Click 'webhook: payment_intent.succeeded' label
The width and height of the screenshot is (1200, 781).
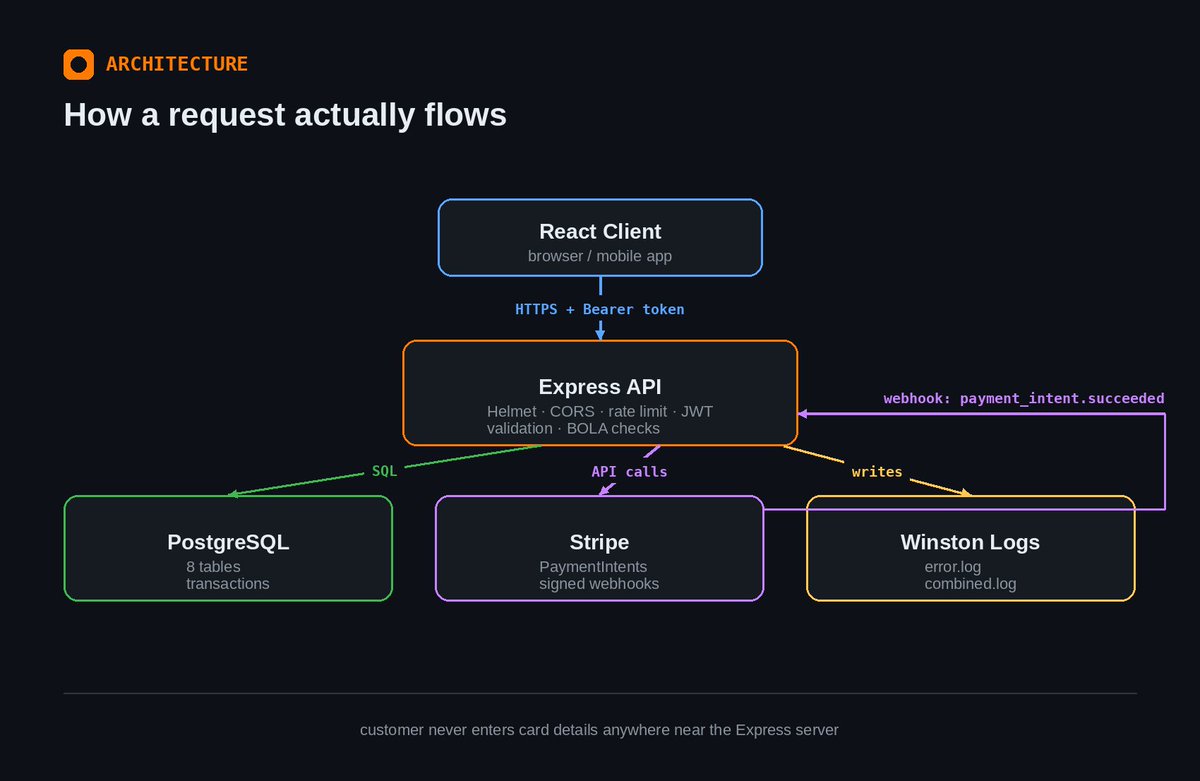1024,398
